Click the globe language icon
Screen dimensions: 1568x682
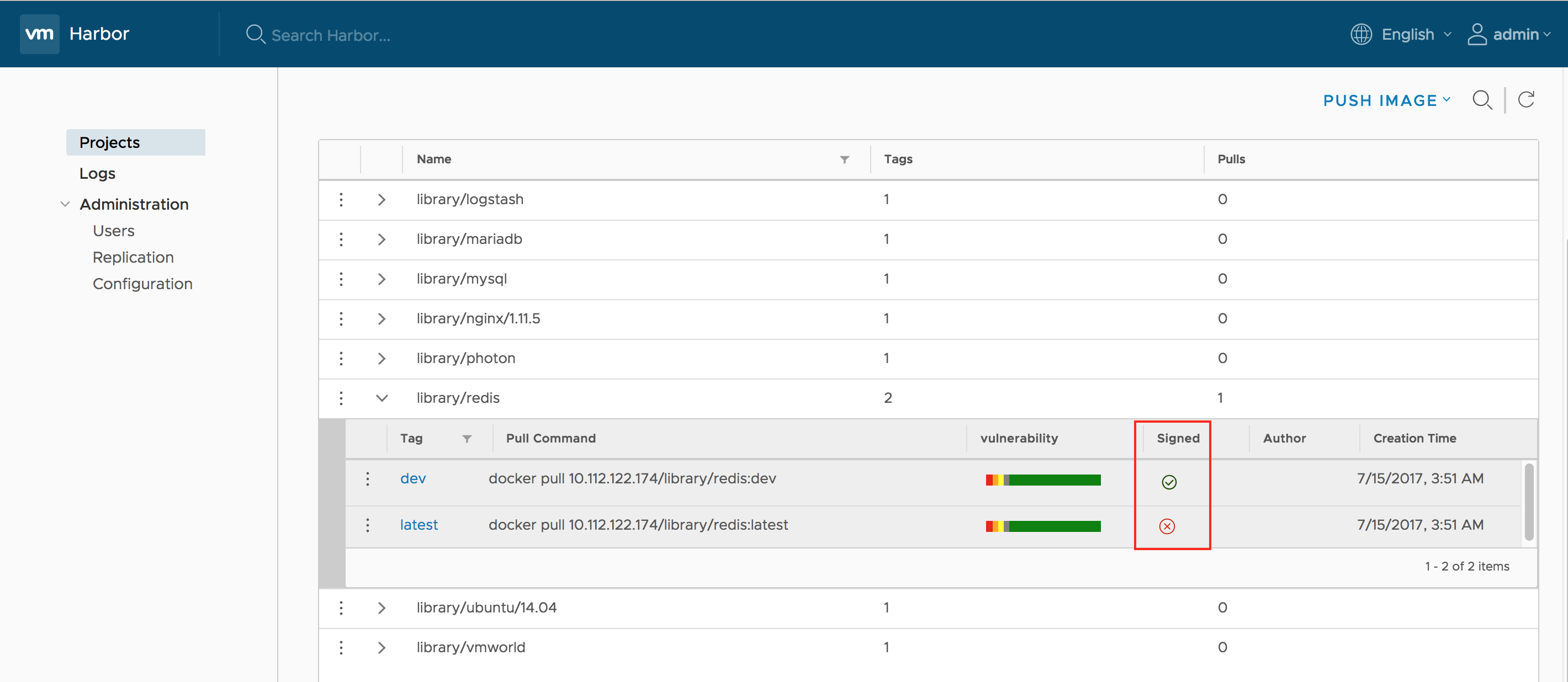point(1361,34)
